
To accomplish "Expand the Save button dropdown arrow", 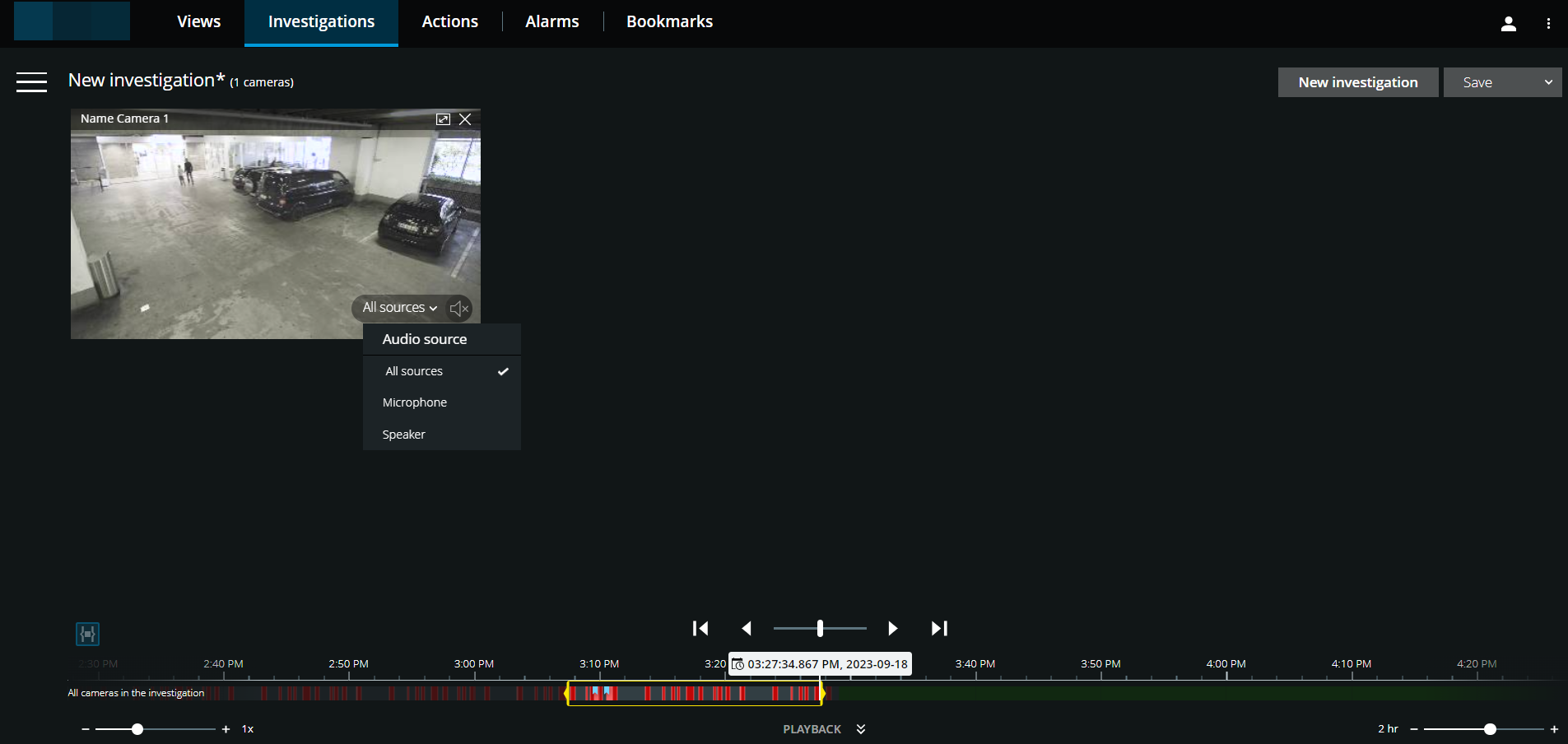I will pos(1546,82).
